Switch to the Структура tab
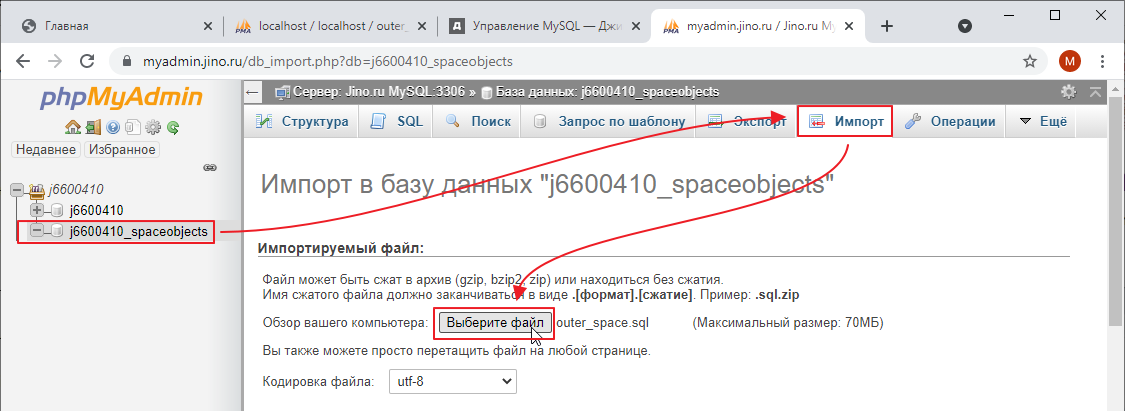 click(x=302, y=122)
